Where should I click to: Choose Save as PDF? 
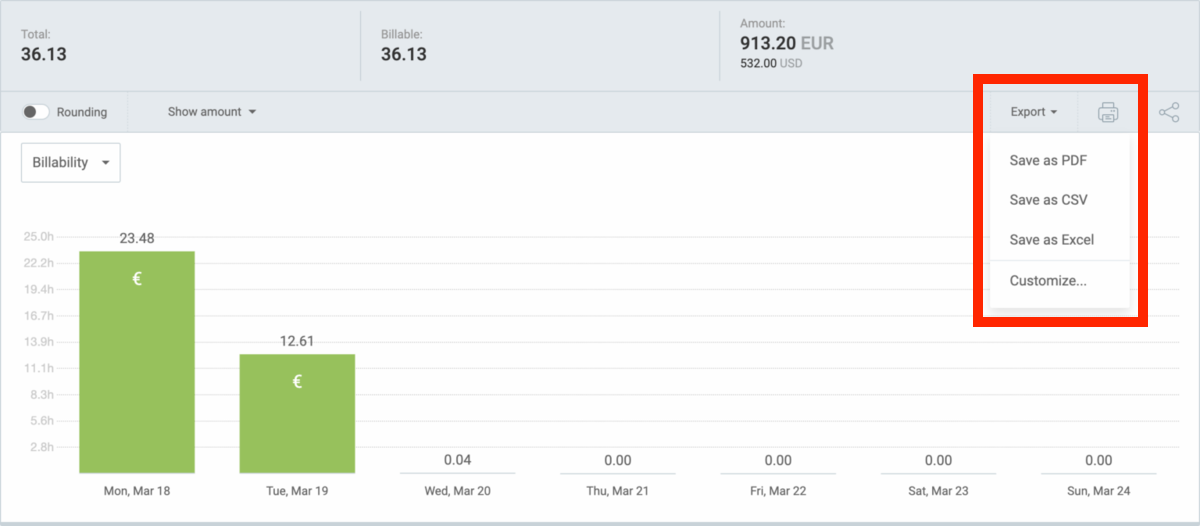1048,160
